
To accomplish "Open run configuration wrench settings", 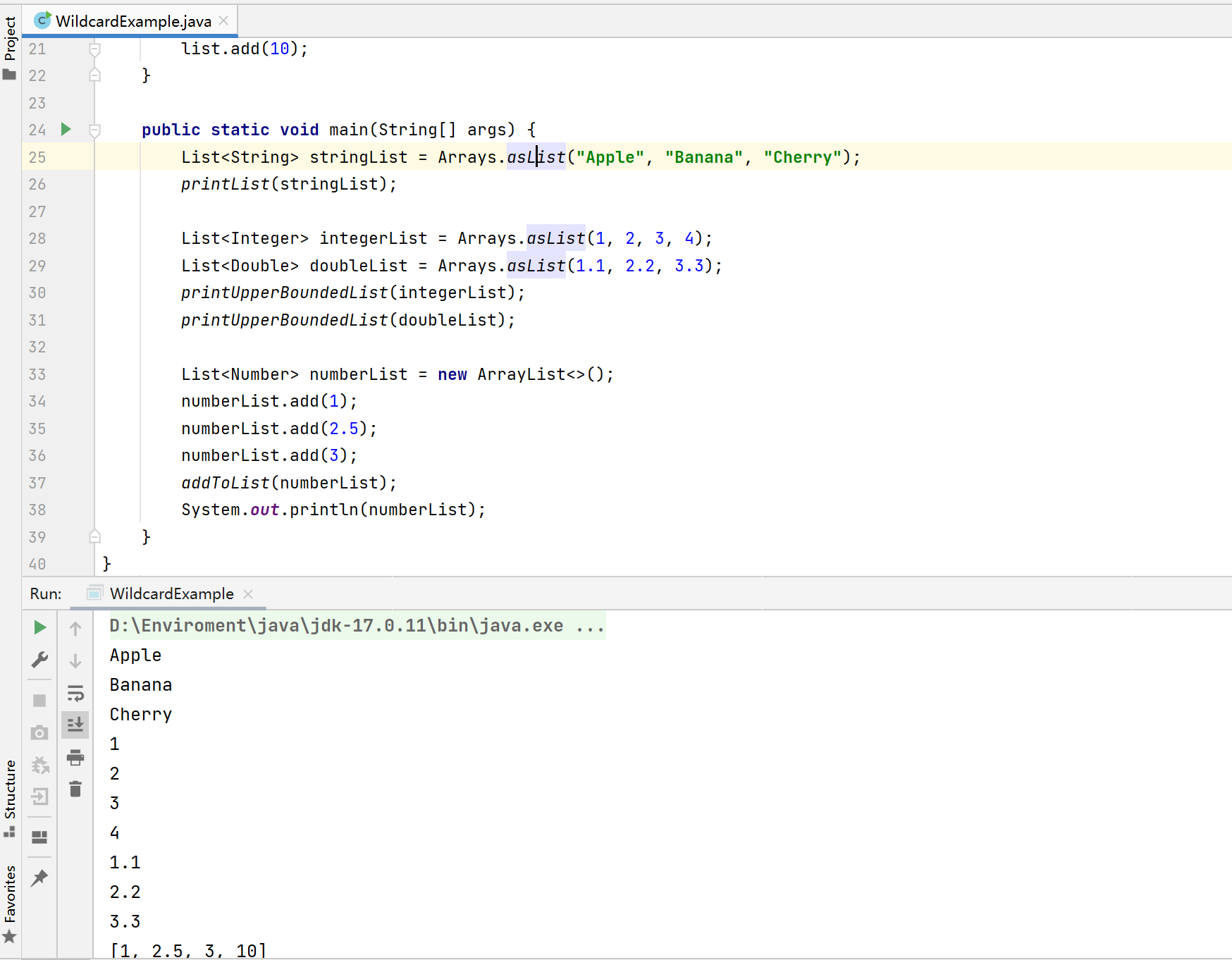I will [40, 660].
